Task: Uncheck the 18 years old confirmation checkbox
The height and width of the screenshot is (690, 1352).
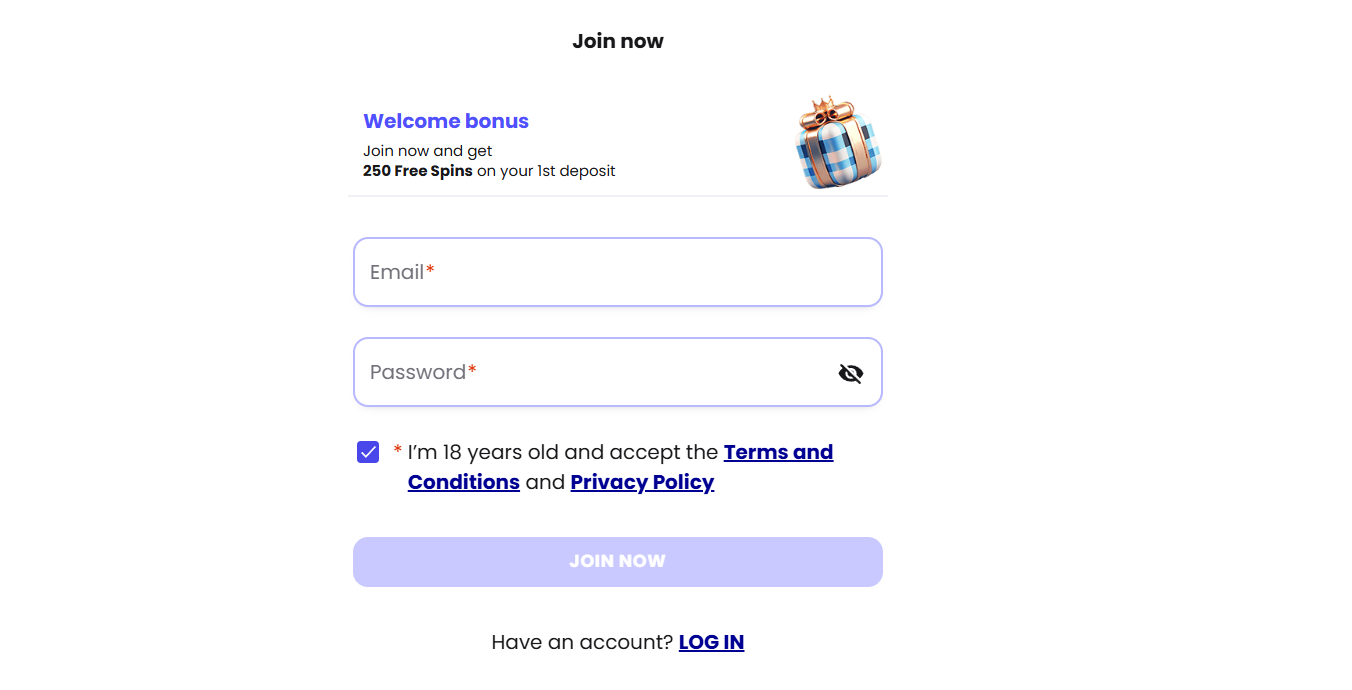Action: pos(368,451)
